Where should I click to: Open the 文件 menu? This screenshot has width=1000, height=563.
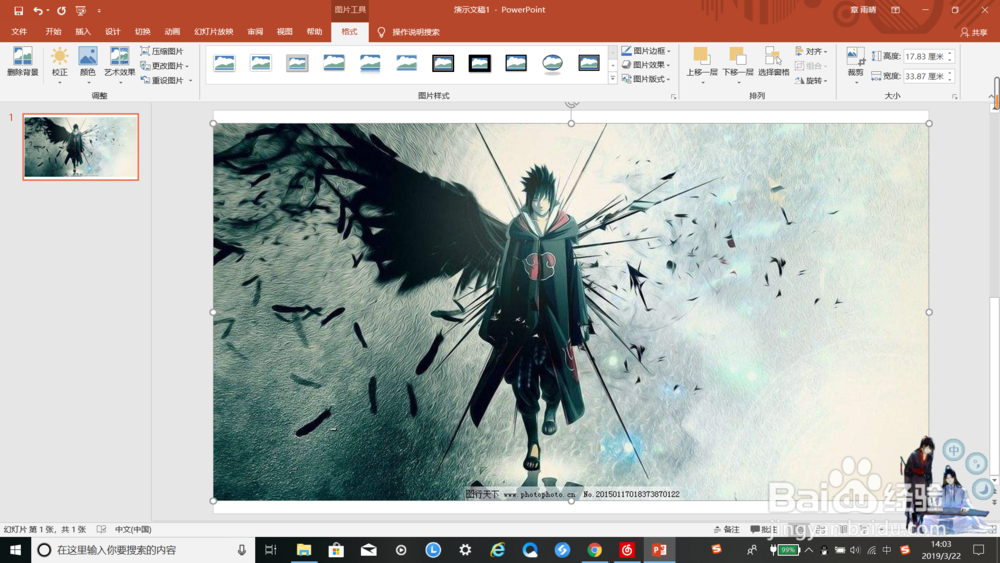pyautogui.click(x=19, y=31)
